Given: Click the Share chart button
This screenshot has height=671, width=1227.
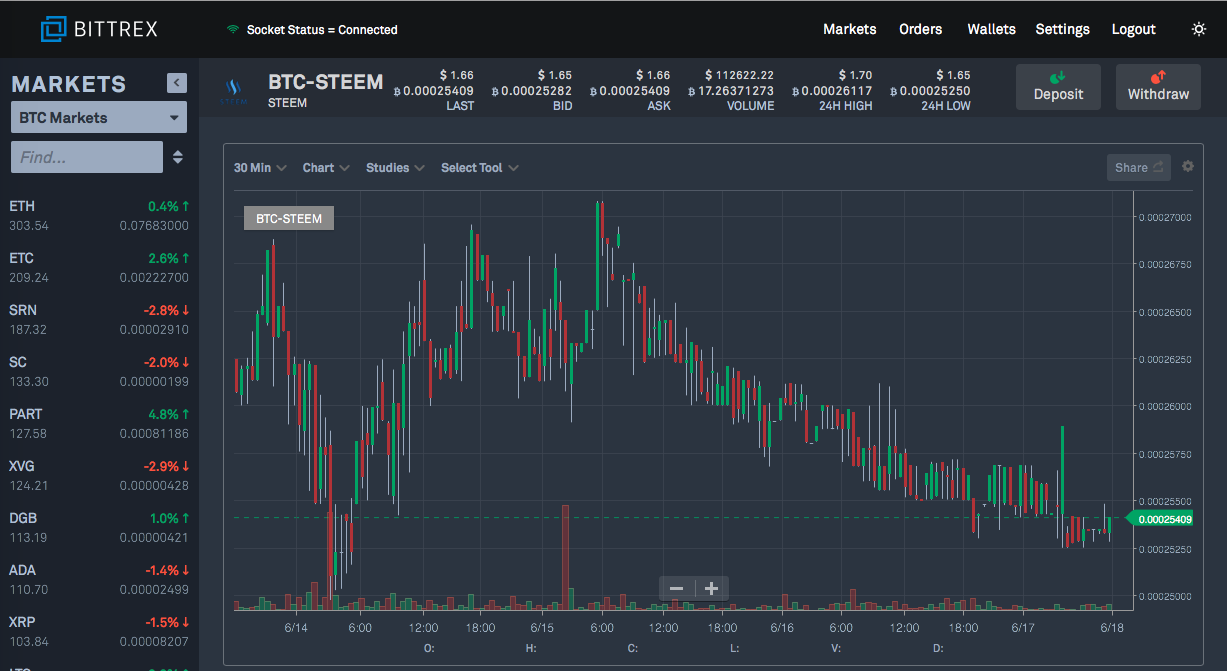Looking at the screenshot, I should (1139, 167).
